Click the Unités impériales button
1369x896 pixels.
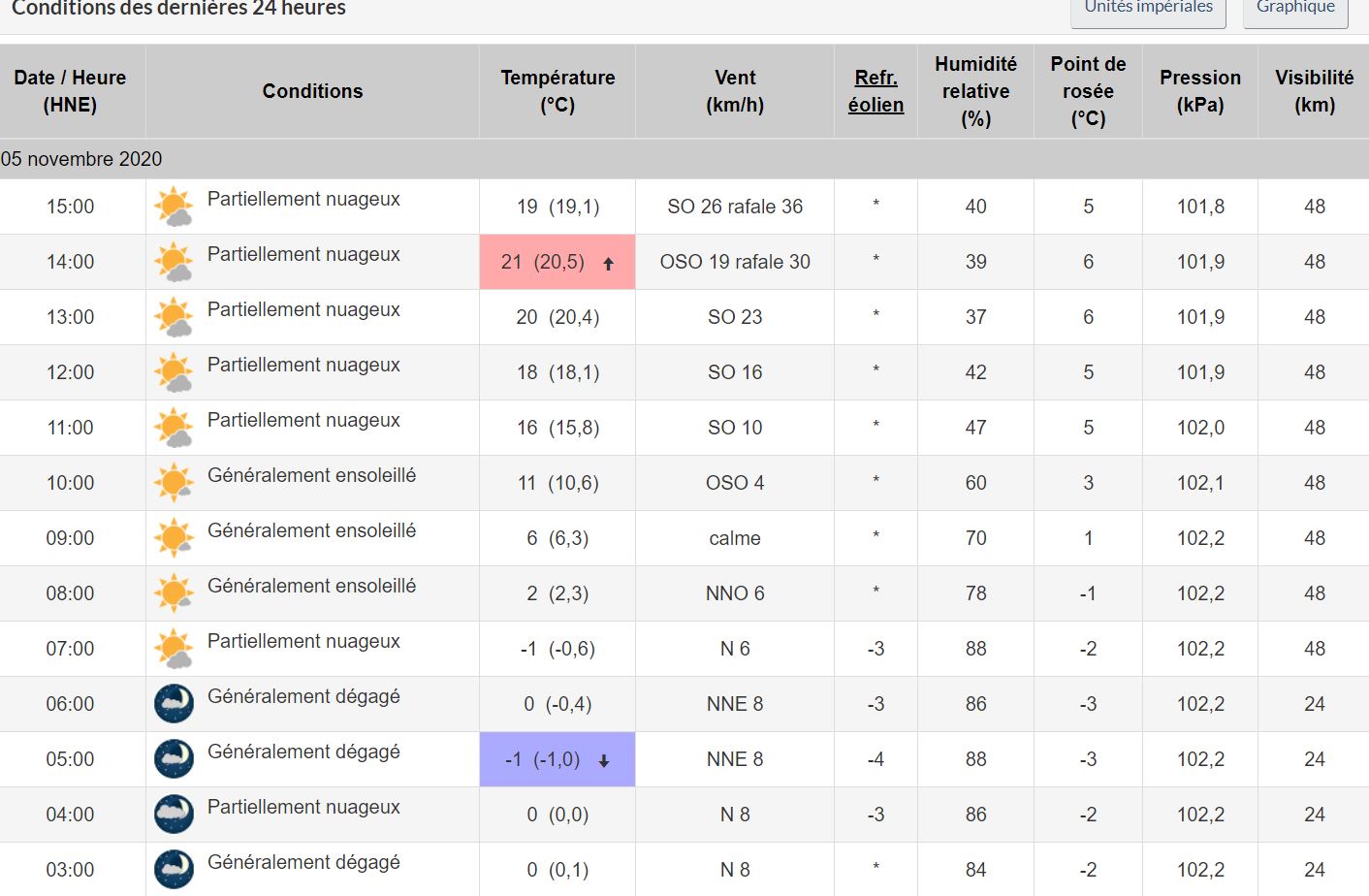click(x=1148, y=9)
